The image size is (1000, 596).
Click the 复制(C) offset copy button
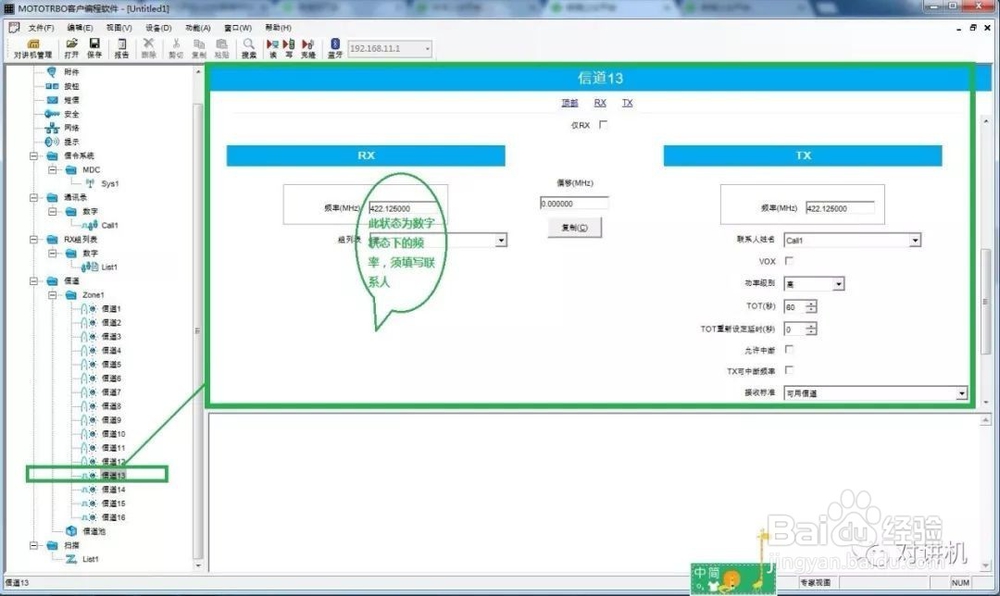click(x=574, y=228)
